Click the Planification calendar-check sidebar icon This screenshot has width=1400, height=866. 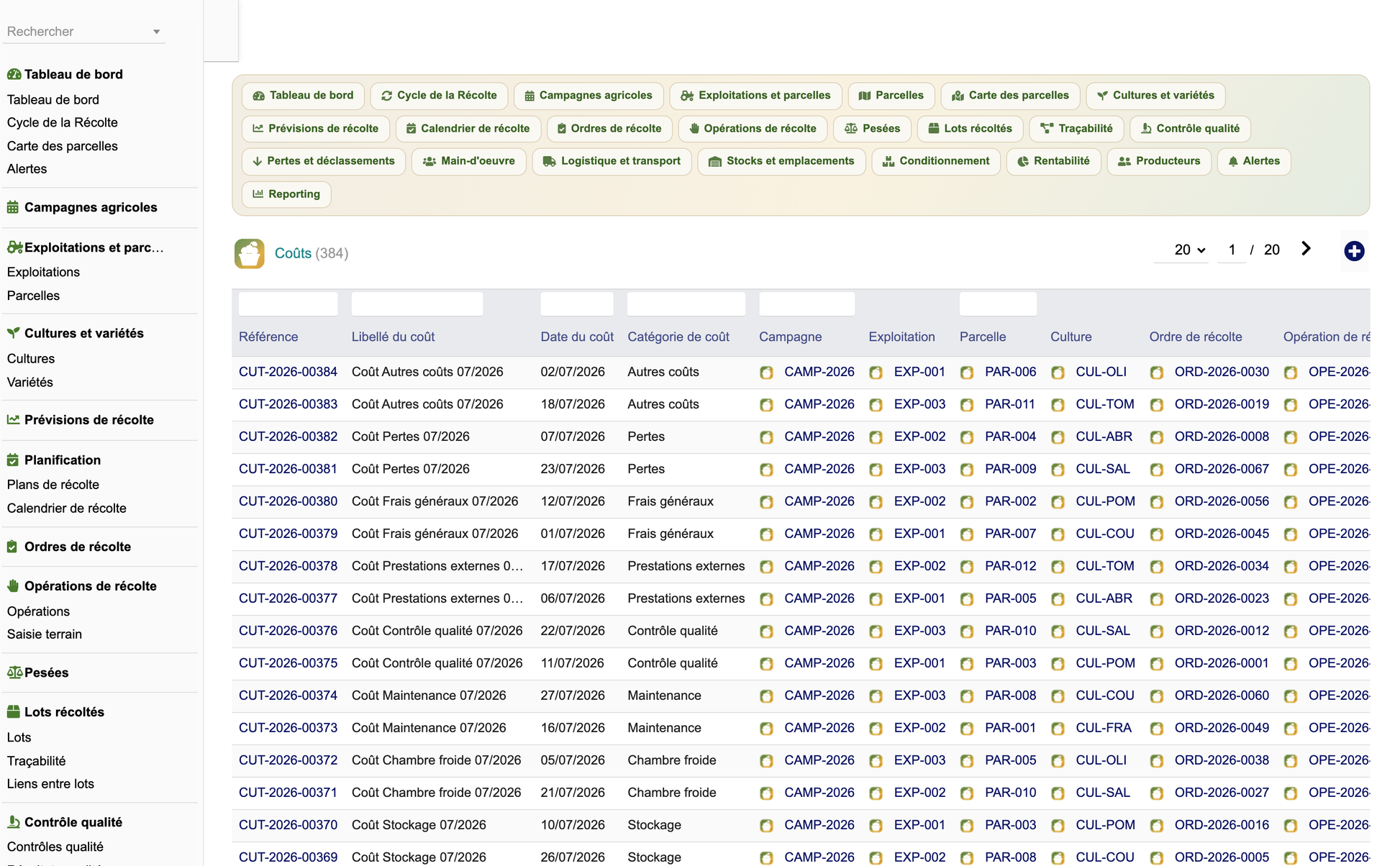point(13,460)
